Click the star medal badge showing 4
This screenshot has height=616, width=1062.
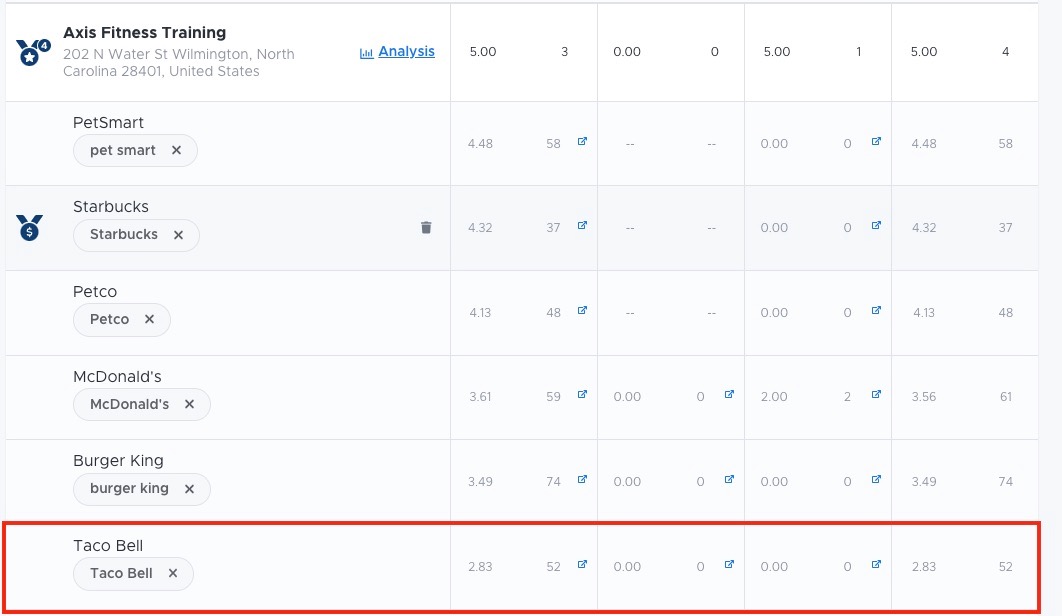[33, 52]
